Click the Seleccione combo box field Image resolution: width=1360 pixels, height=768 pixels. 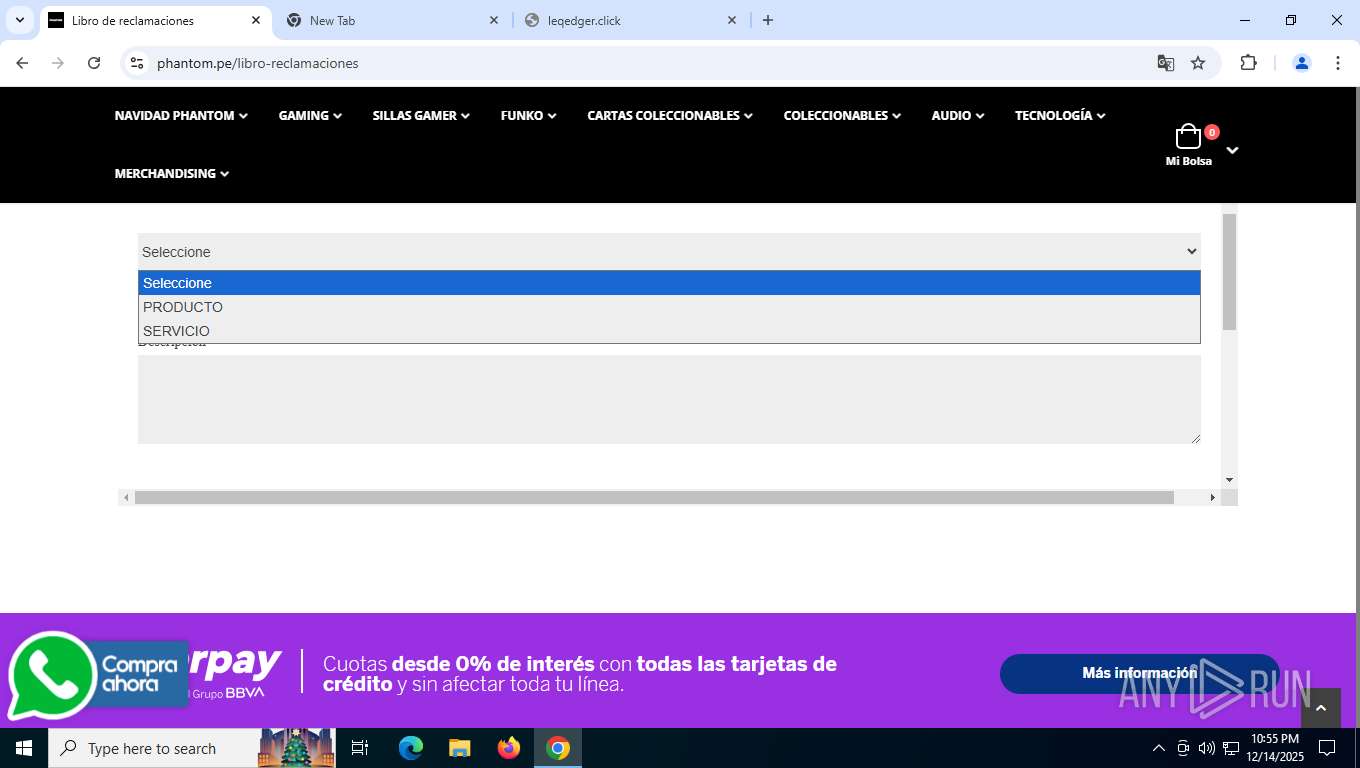click(669, 252)
